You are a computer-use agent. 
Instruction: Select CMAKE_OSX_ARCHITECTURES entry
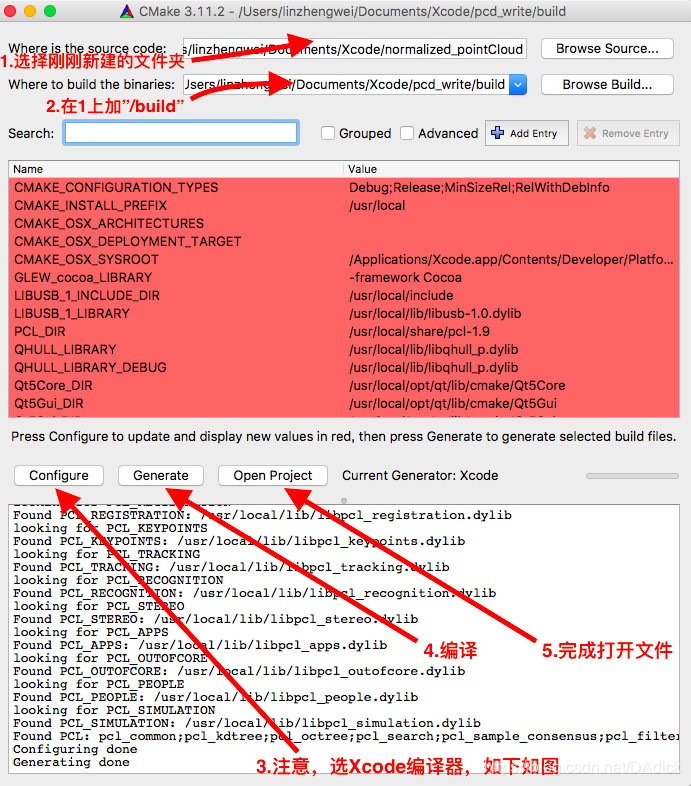click(109, 224)
